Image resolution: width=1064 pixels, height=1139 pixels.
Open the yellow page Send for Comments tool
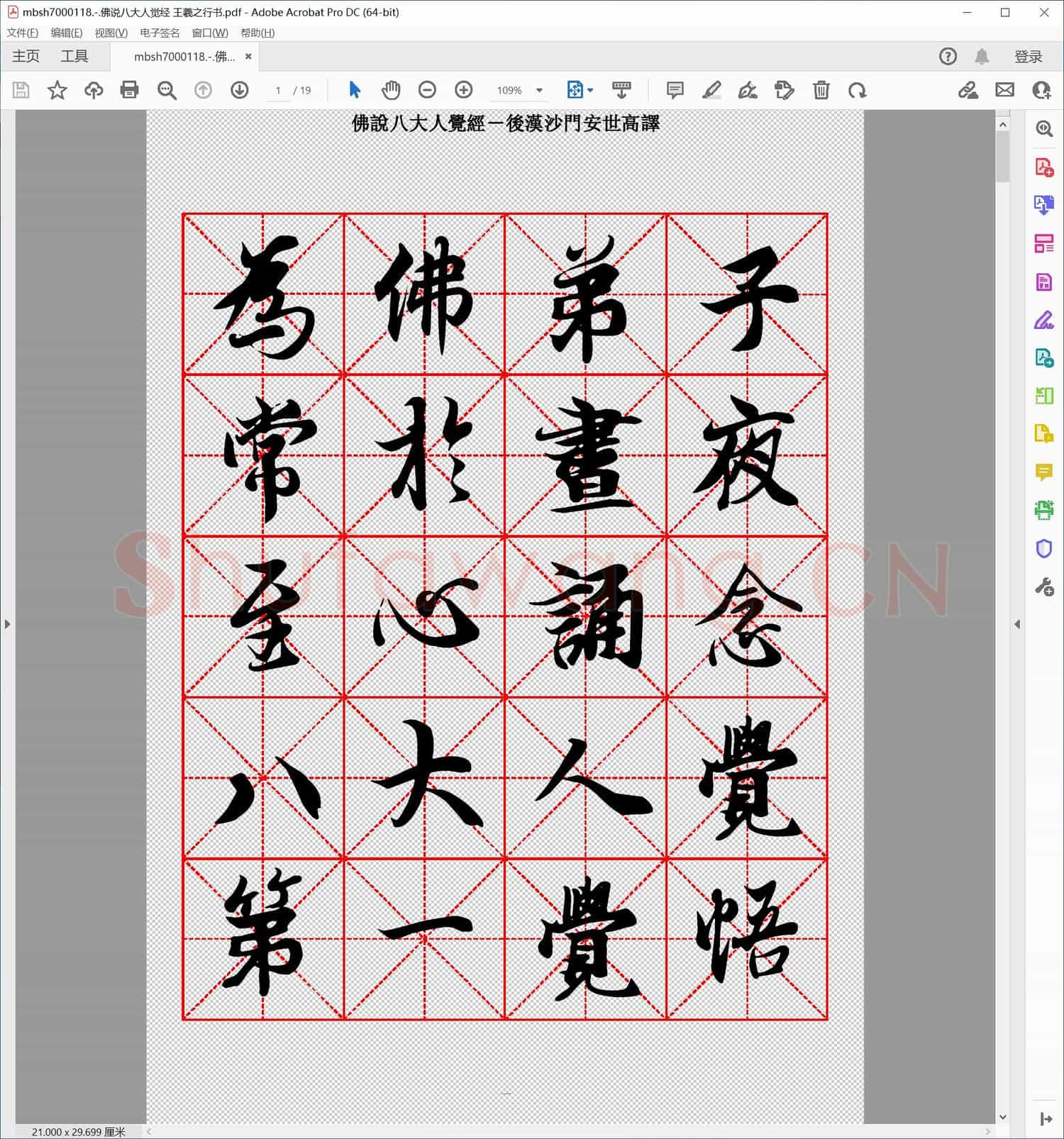pyautogui.click(x=1043, y=433)
